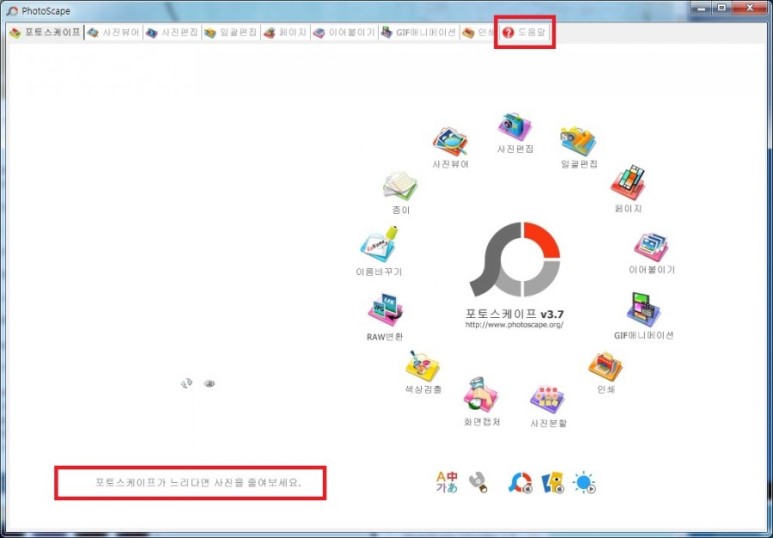Close the PhotoScape window
Screen dimensions: 773x538
[x=750, y=8]
